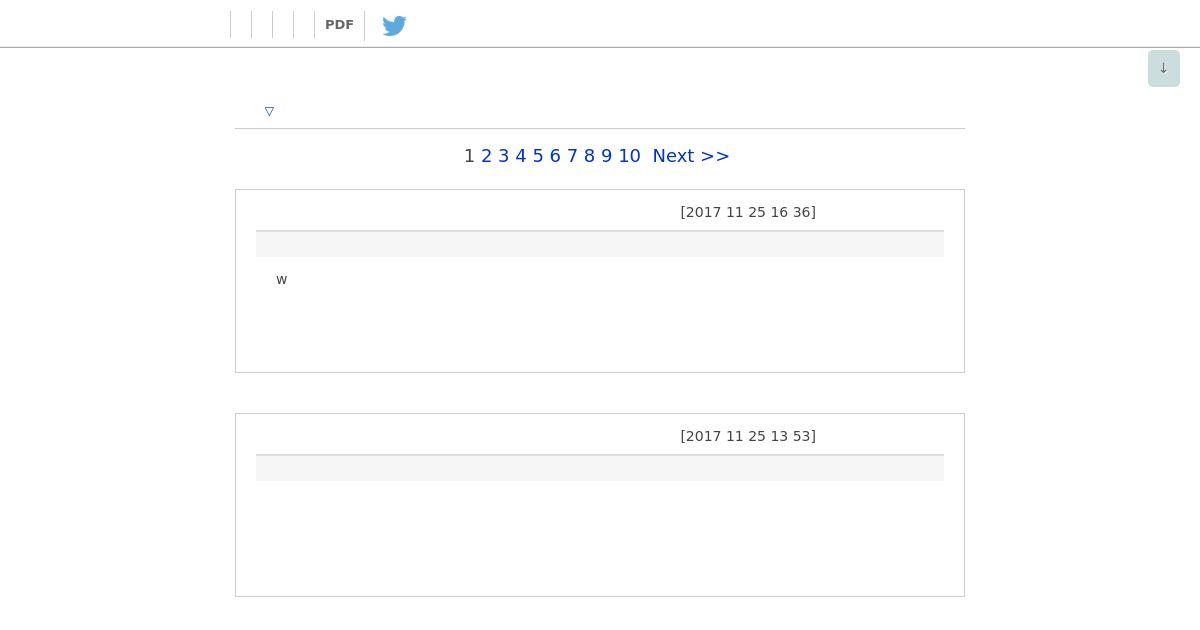
Task: Expand the small downward triangle section
Action: (269, 111)
